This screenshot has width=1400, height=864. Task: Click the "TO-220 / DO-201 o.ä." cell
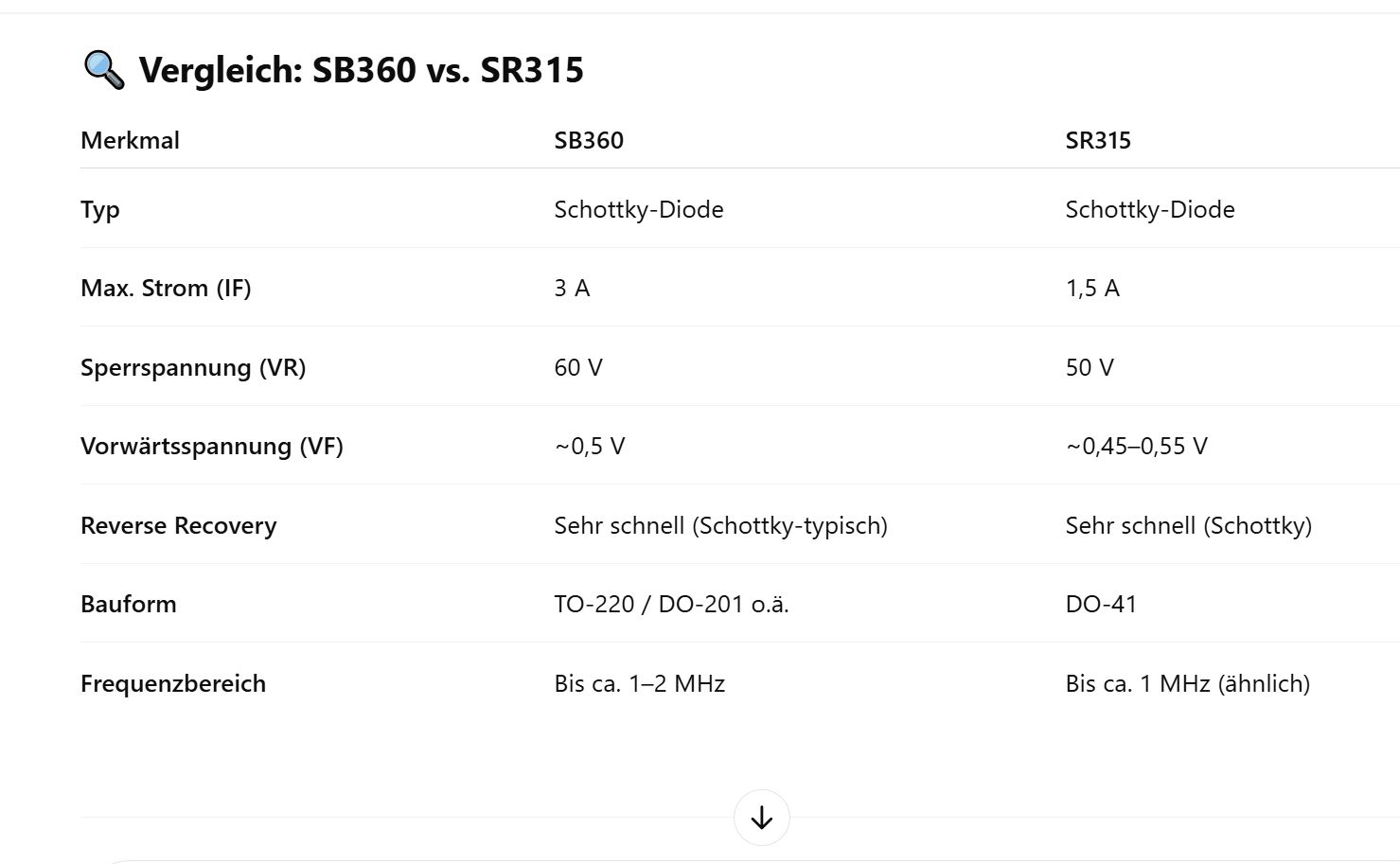tap(671, 605)
